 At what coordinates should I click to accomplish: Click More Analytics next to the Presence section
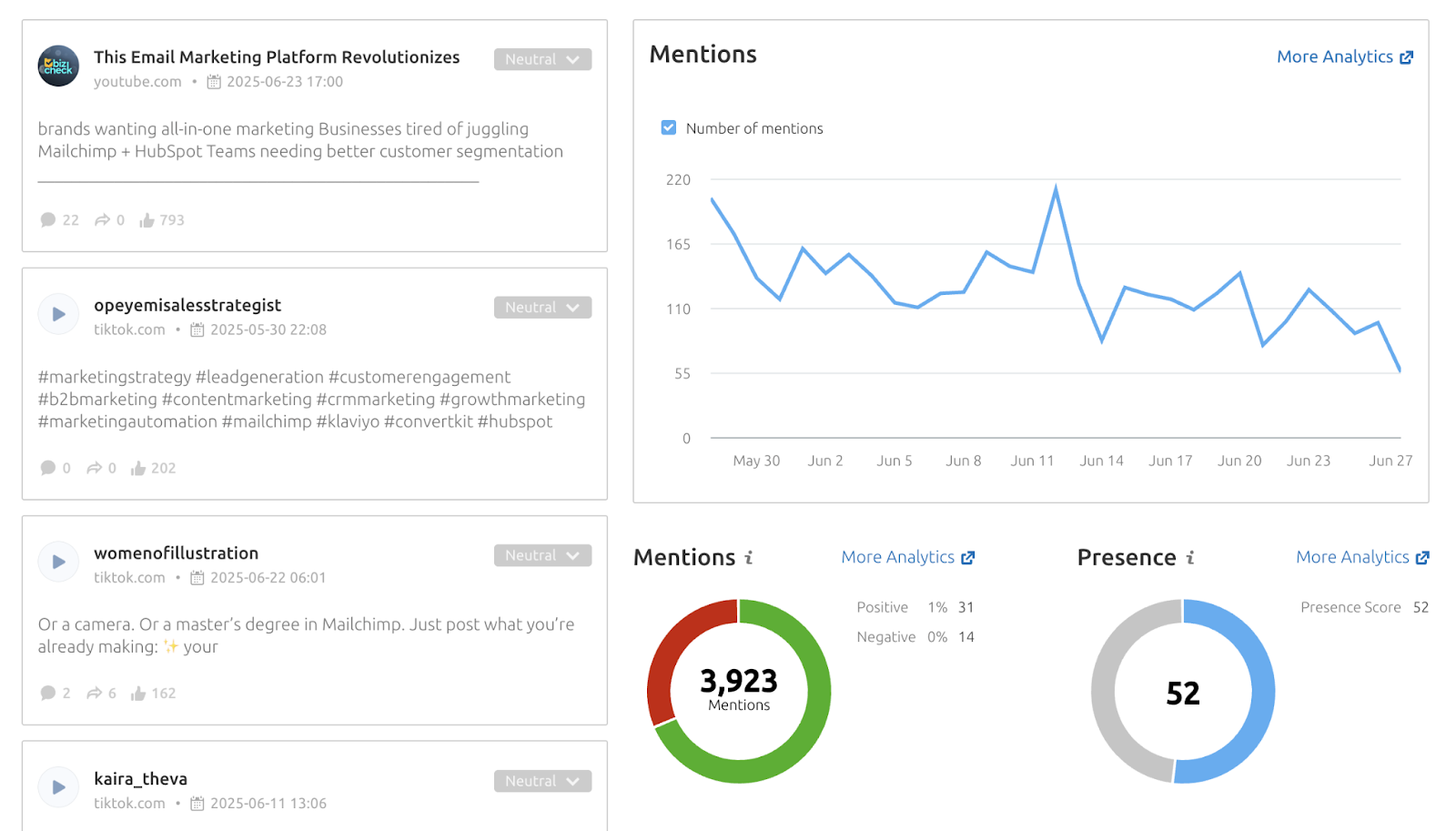tap(1353, 556)
